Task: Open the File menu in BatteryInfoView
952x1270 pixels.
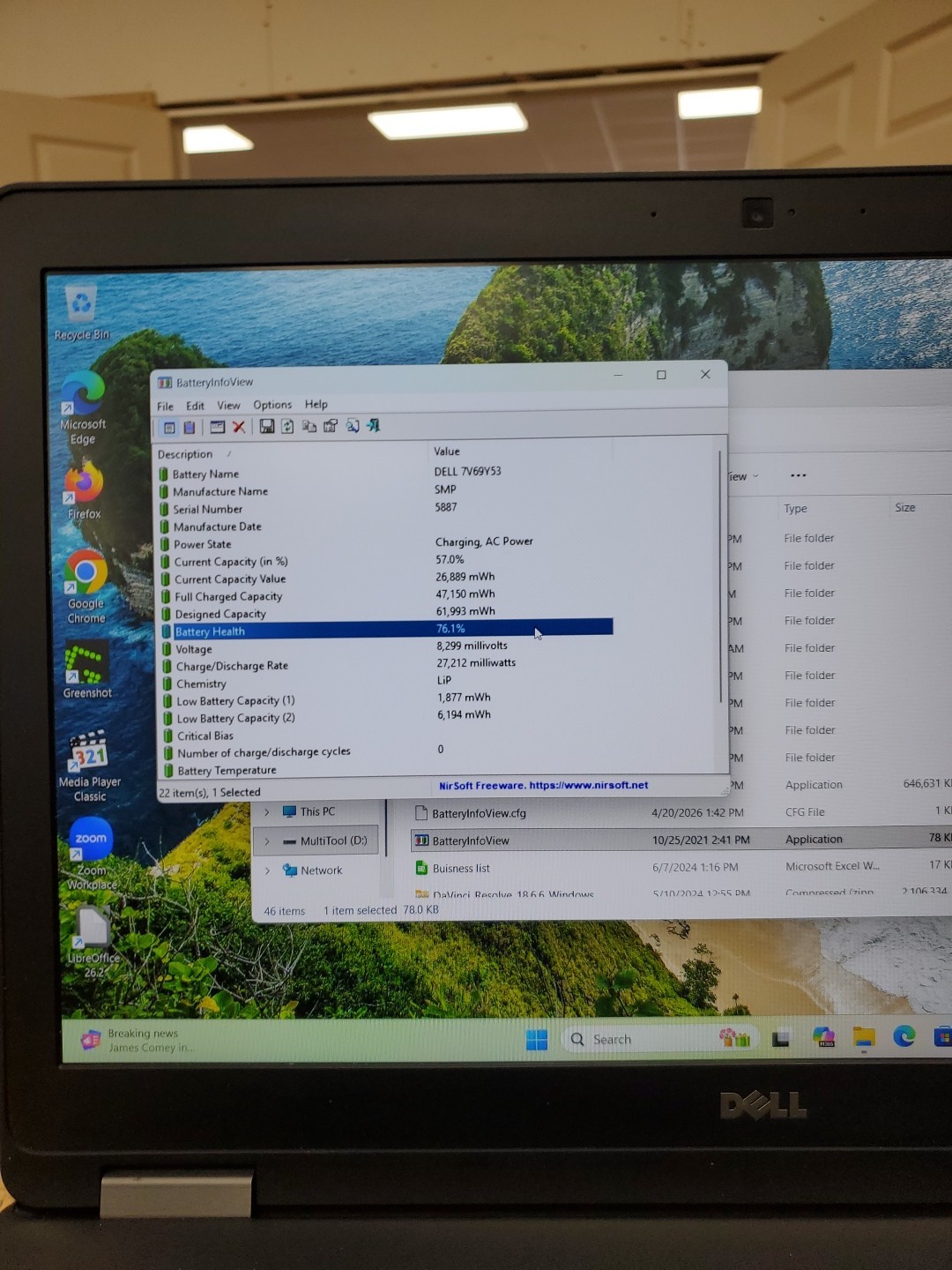Action: coord(165,407)
